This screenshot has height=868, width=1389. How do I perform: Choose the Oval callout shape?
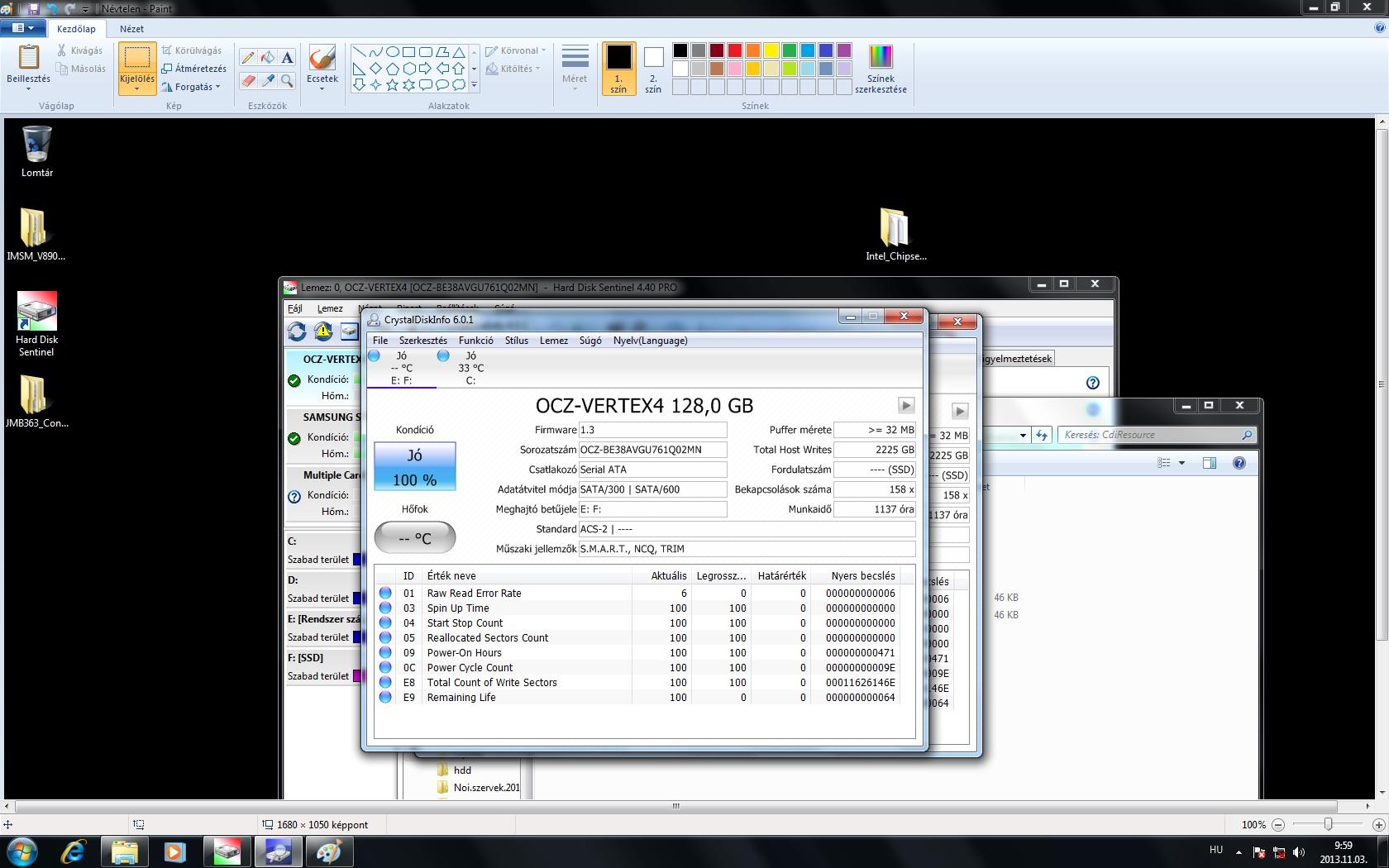coord(442,84)
